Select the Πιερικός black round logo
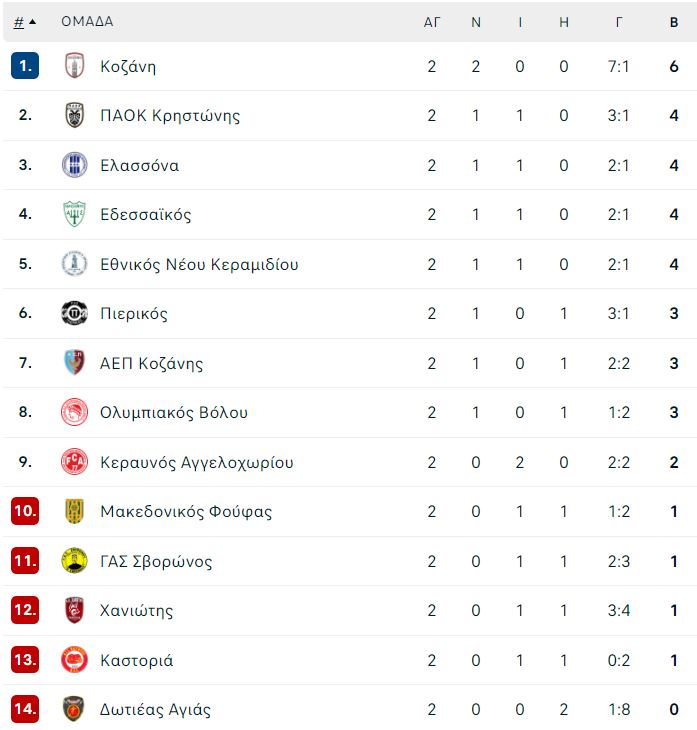Image resolution: width=697 pixels, height=730 pixels. pyautogui.click(x=74, y=313)
